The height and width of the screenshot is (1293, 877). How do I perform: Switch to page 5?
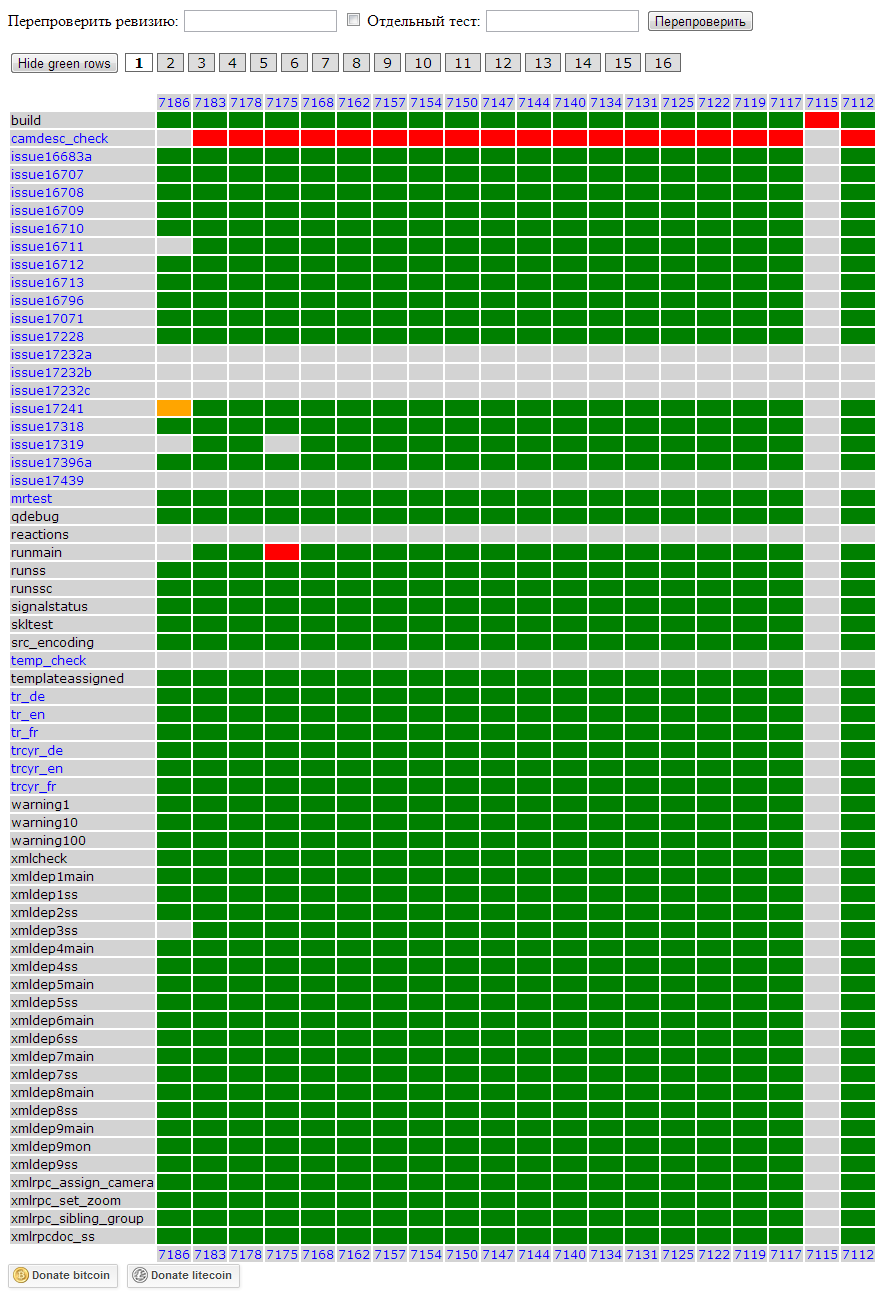pyautogui.click(x=263, y=63)
